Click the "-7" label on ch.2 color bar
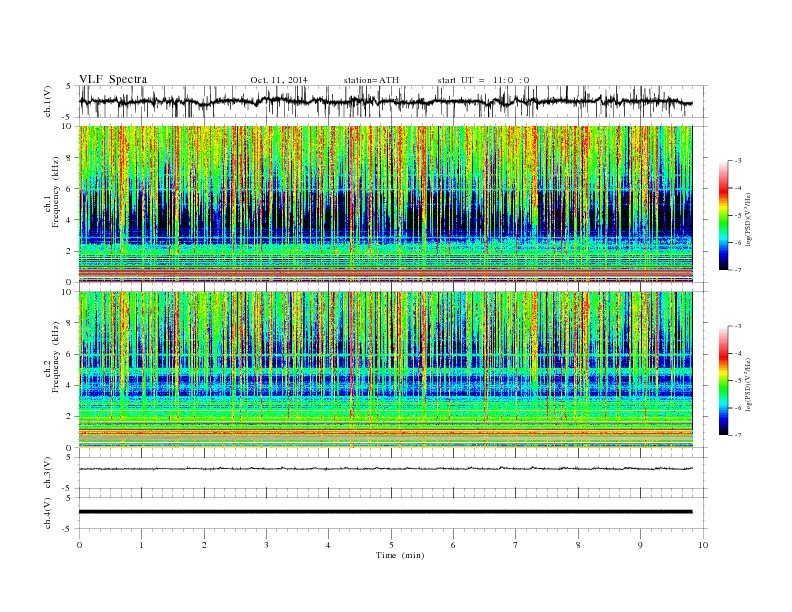 coord(738,435)
